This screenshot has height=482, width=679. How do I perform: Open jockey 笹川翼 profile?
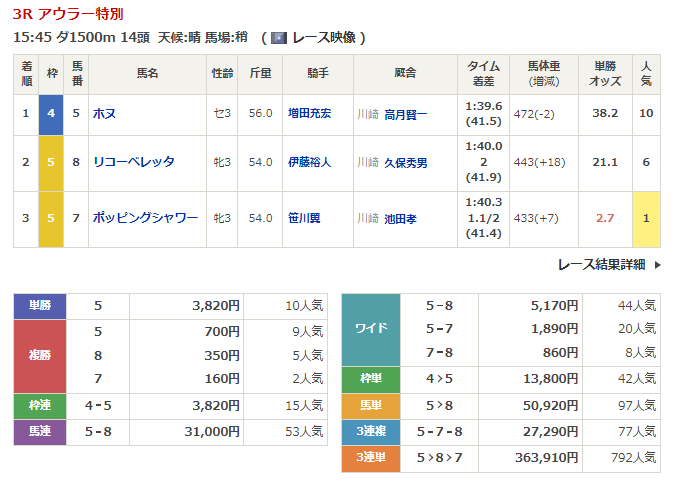pos(304,218)
